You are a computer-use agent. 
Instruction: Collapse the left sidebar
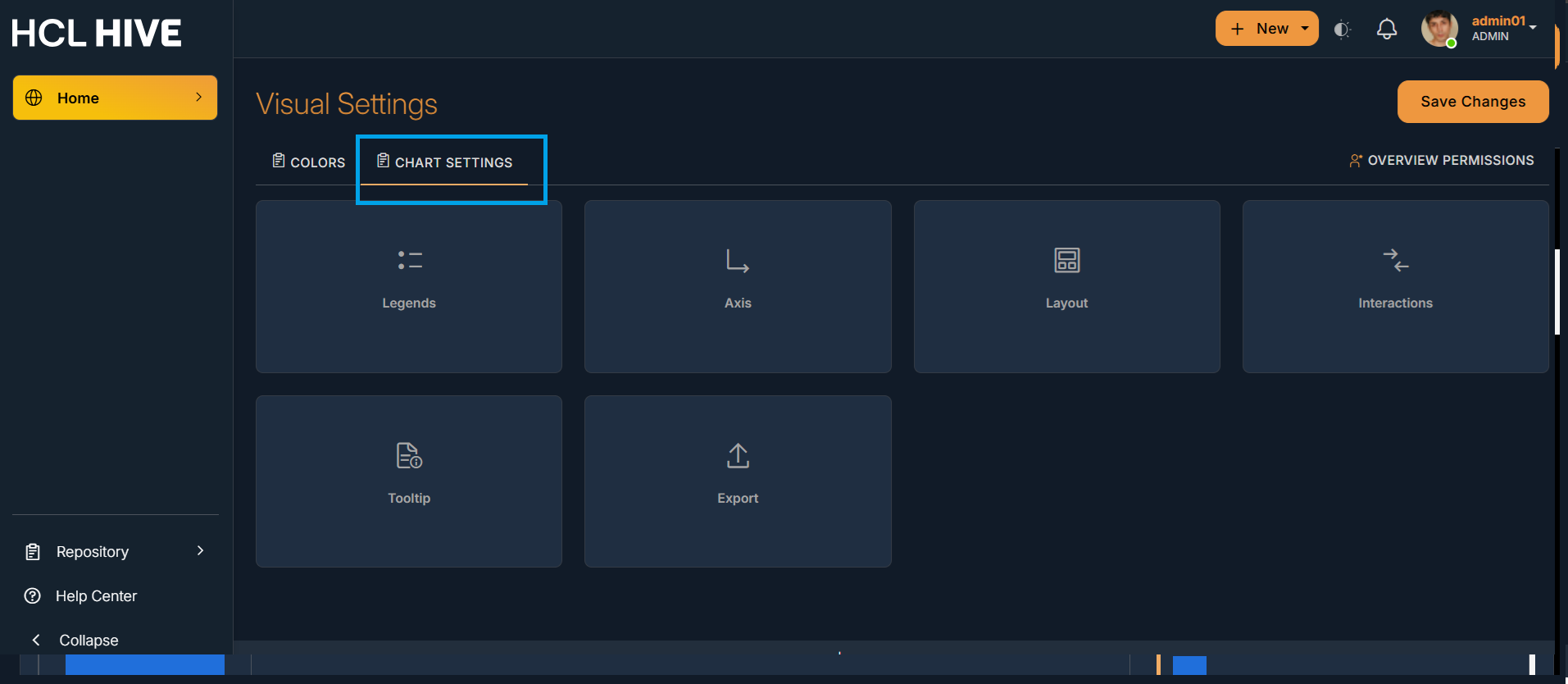[x=75, y=640]
